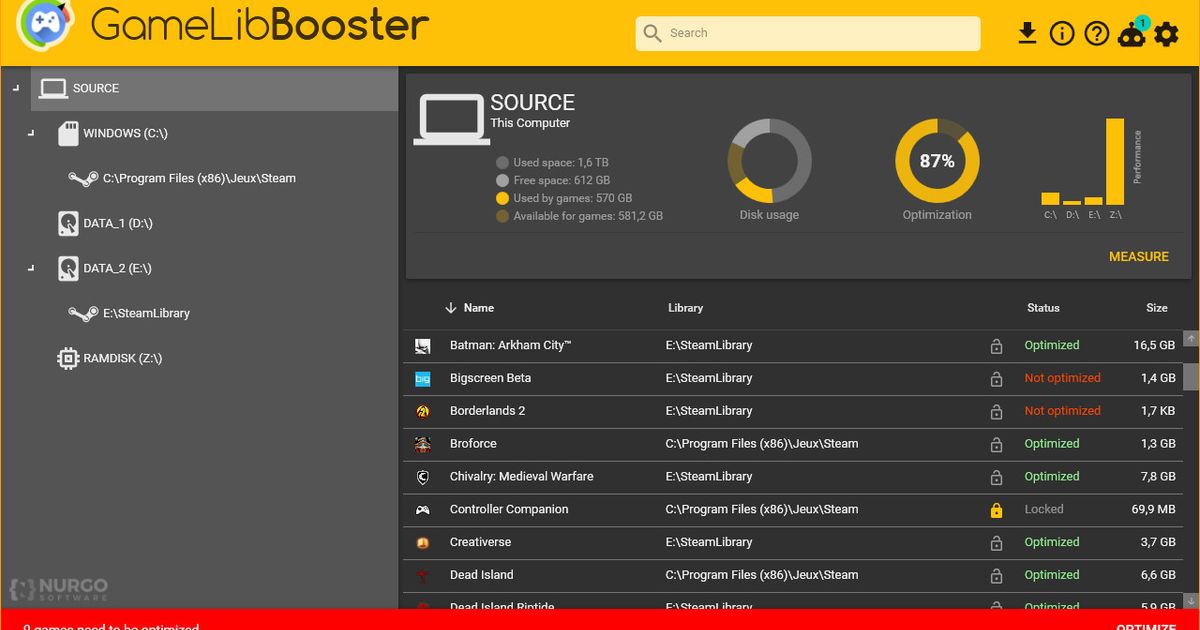Collapse the WINDOWS (C:\) node
1200x630 pixels.
[33, 133]
